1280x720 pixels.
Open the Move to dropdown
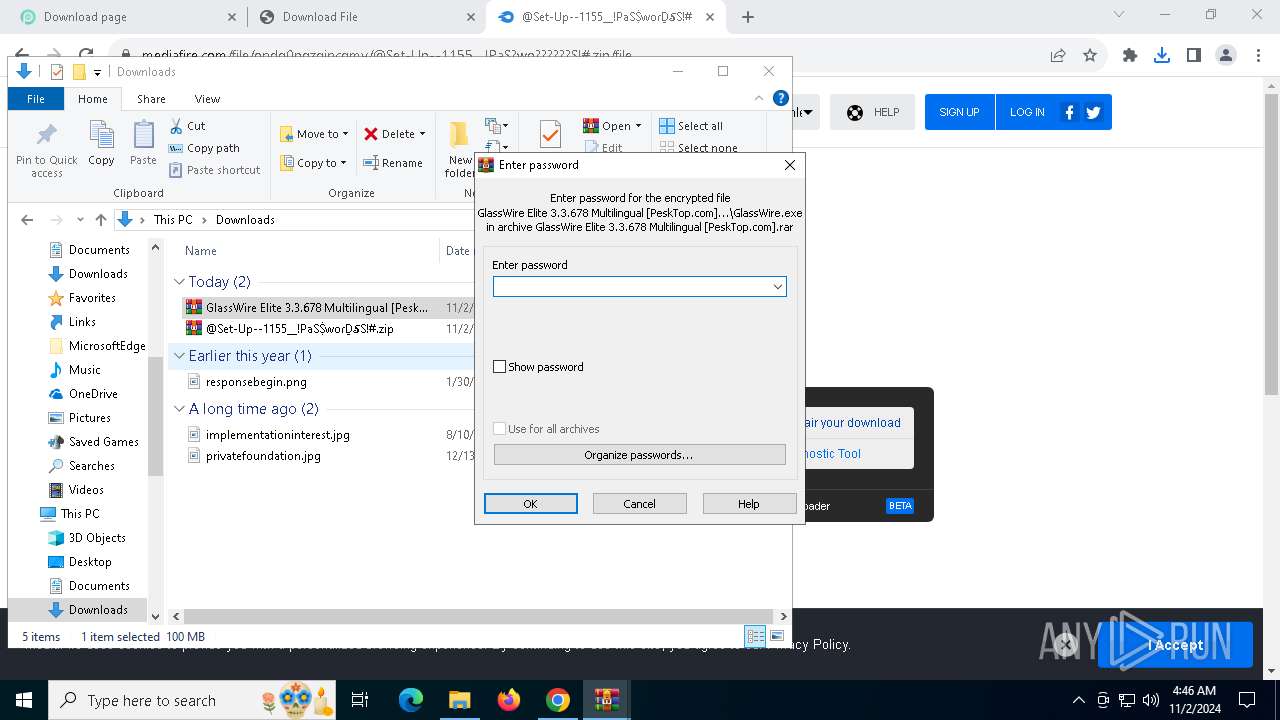(314, 134)
